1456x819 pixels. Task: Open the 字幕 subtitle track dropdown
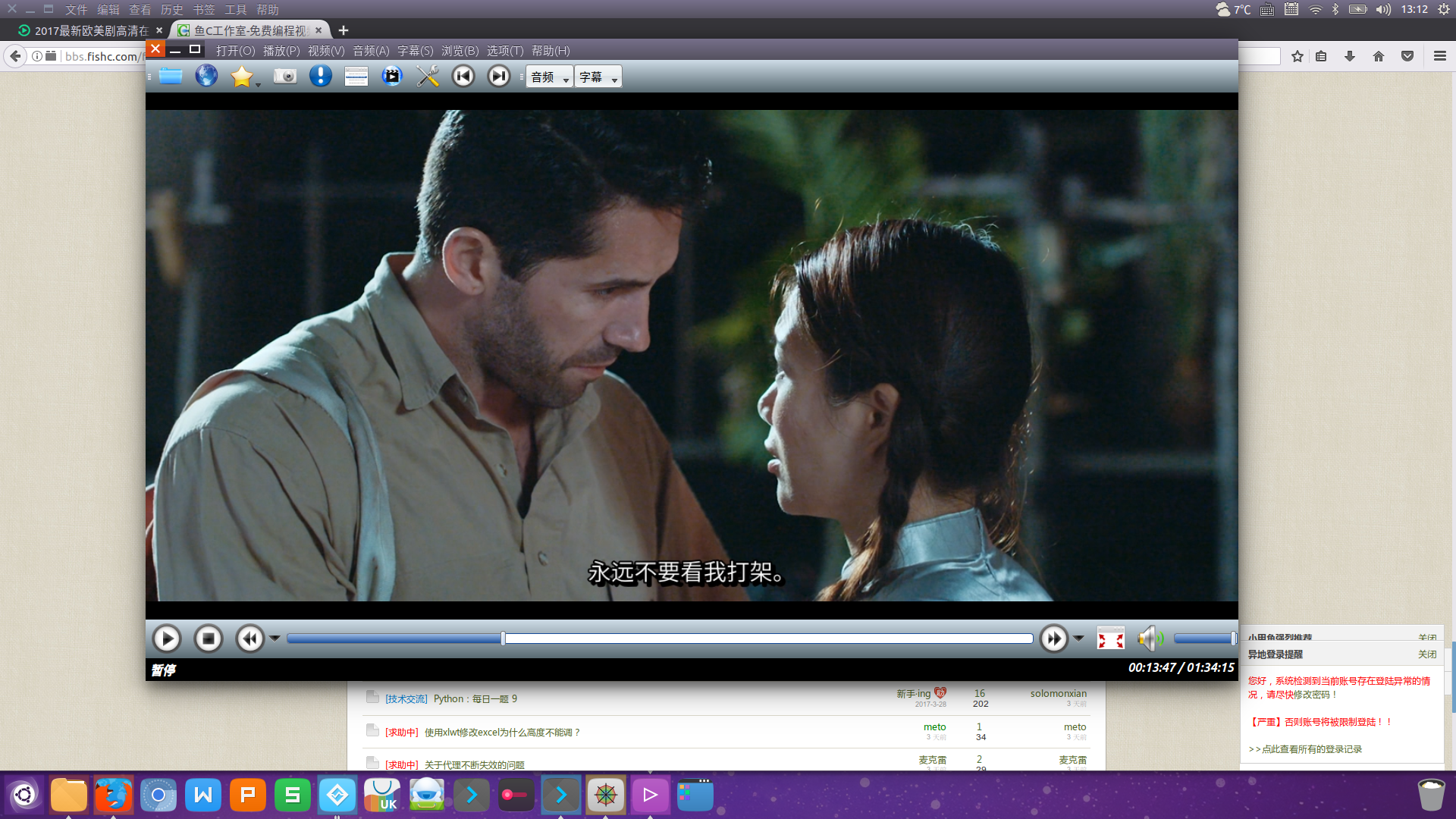[x=598, y=77]
